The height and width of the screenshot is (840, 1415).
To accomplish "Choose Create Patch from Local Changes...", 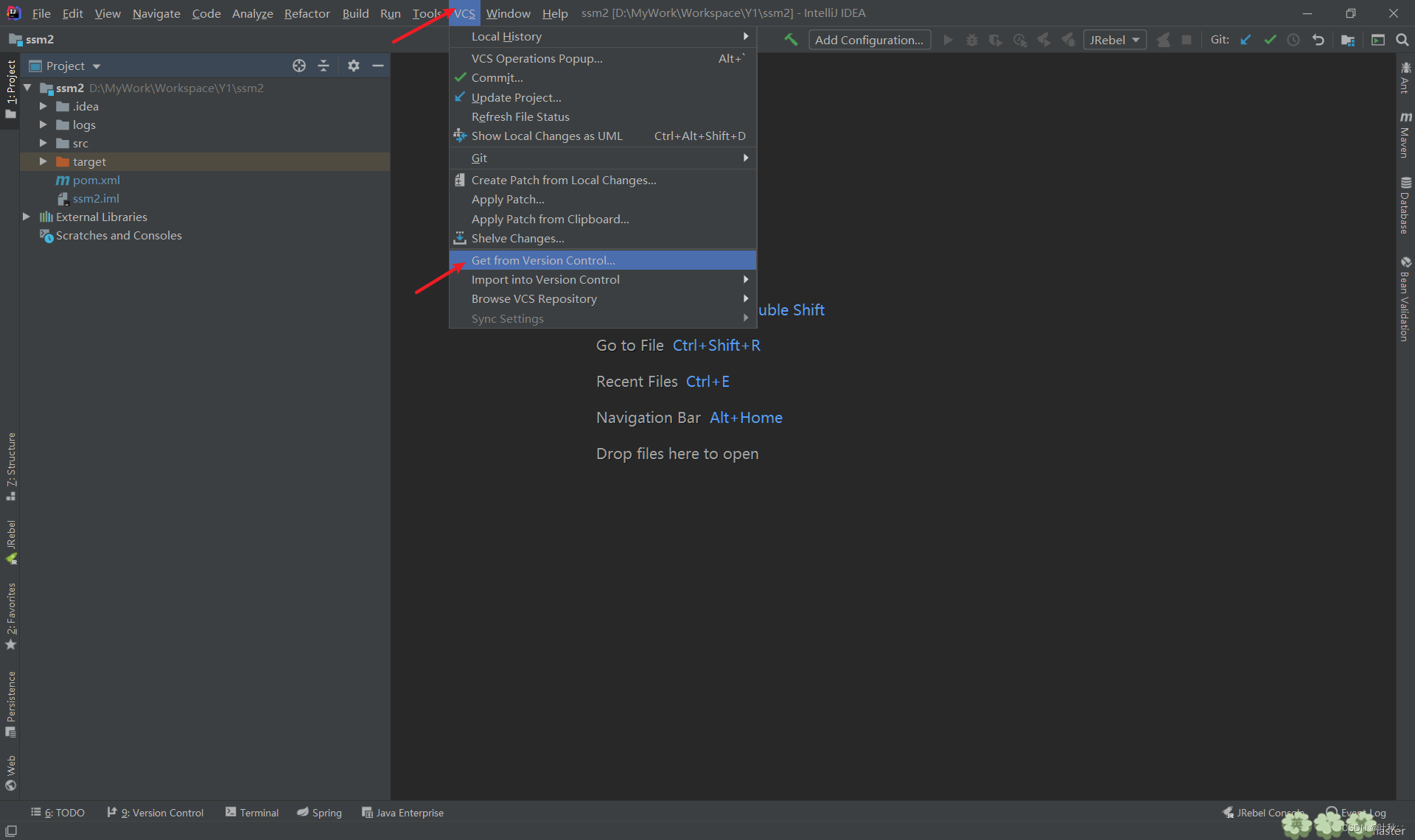I will (x=603, y=180).
